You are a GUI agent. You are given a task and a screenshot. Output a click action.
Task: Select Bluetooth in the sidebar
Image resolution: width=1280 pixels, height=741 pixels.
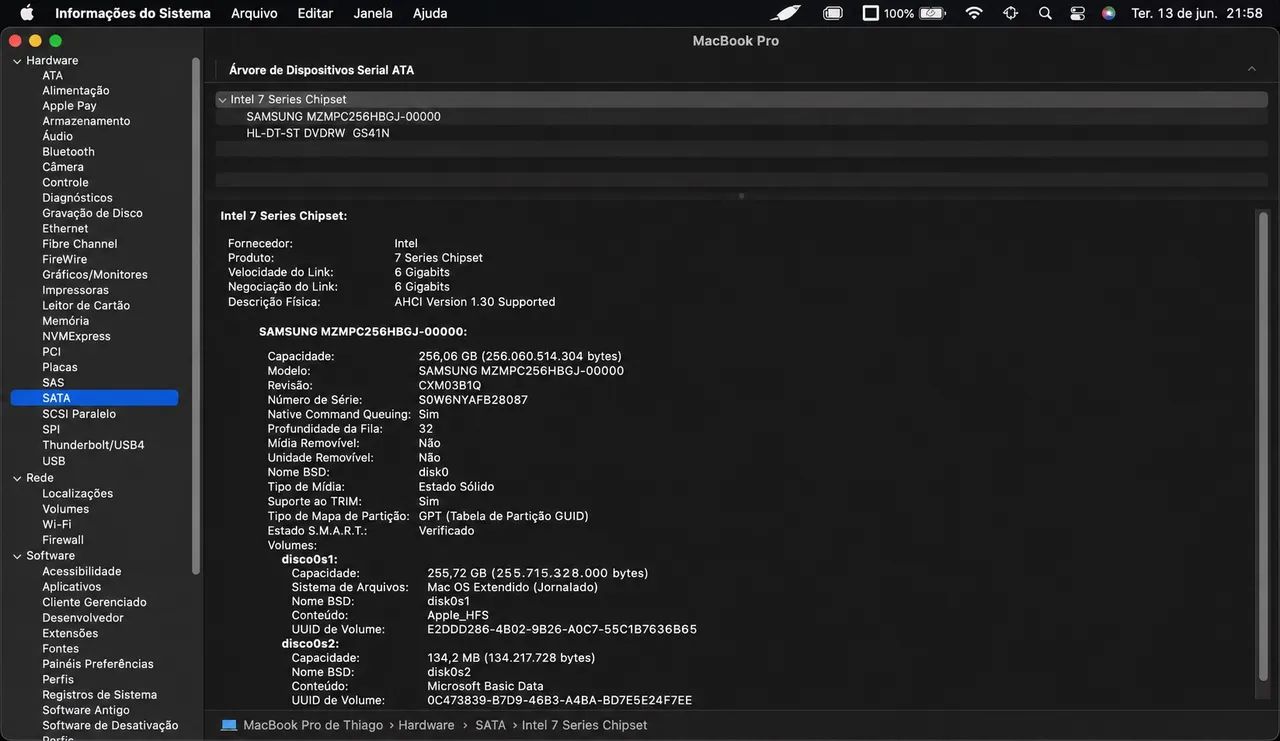click(x=68, y=152)
